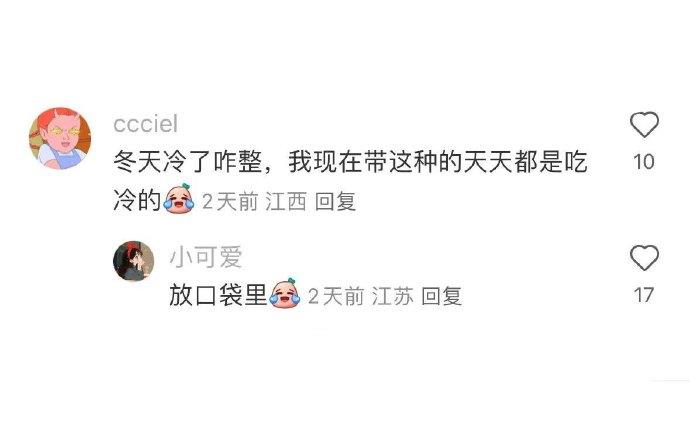Tap the crying-laugh emoji after 冷的
This screenshot has width=690, height=436.
coord(179,198)
